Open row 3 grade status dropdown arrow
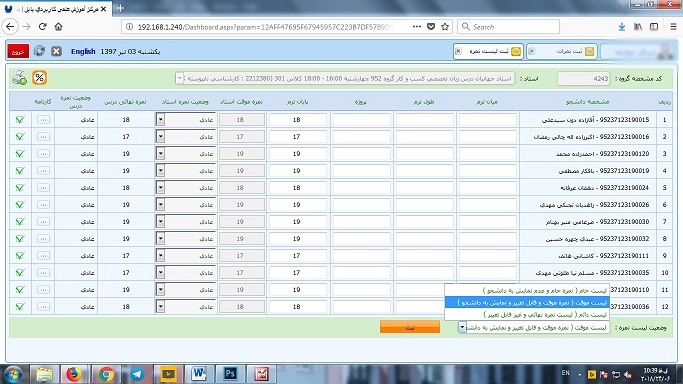 point(161,154)
